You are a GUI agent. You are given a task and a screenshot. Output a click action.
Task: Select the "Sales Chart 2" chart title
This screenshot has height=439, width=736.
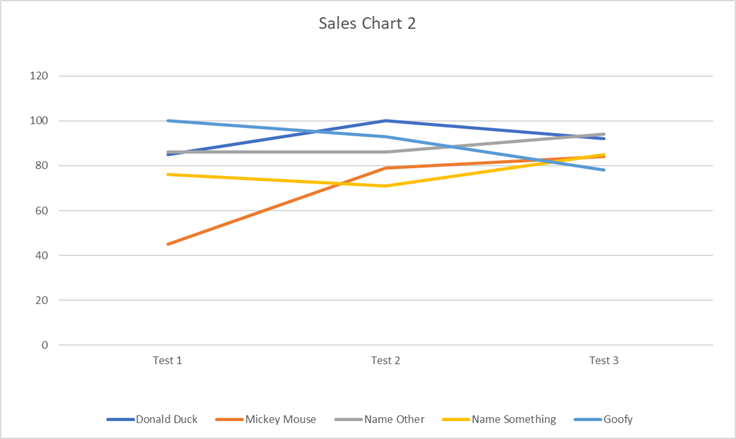pos(367,24)
